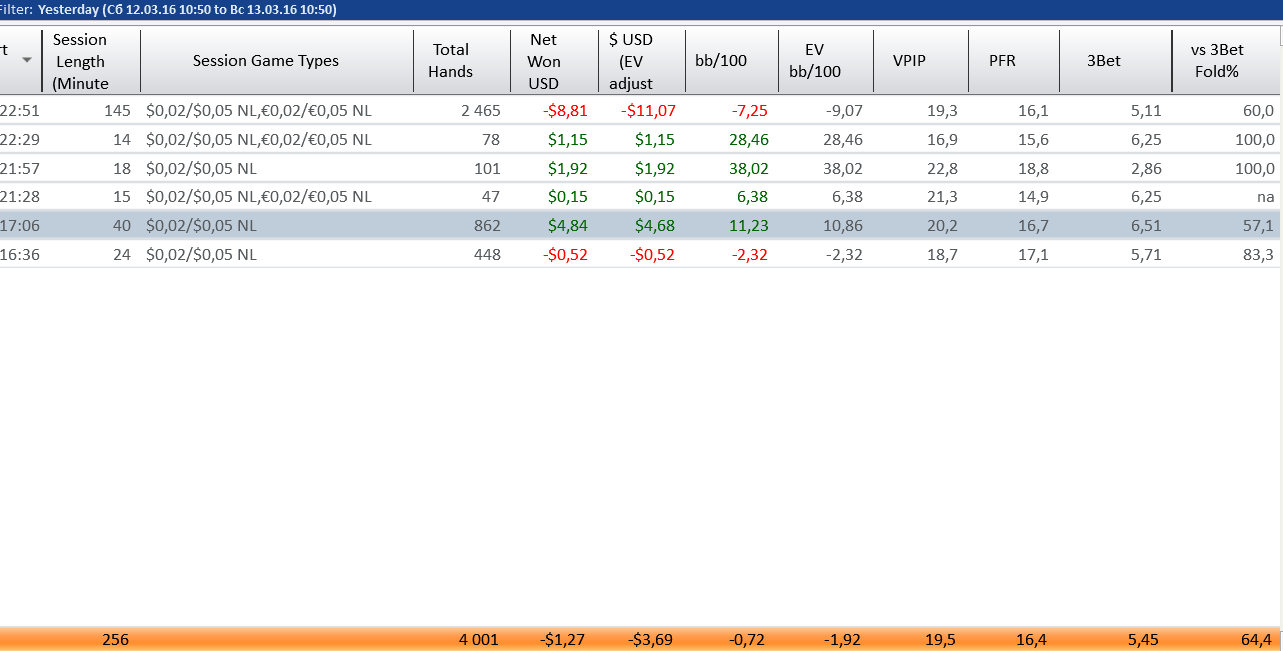This screenshot has width=1283, height=651.
Task: Click net won $0,15 in Net Won column
Action: click(568, 197)
